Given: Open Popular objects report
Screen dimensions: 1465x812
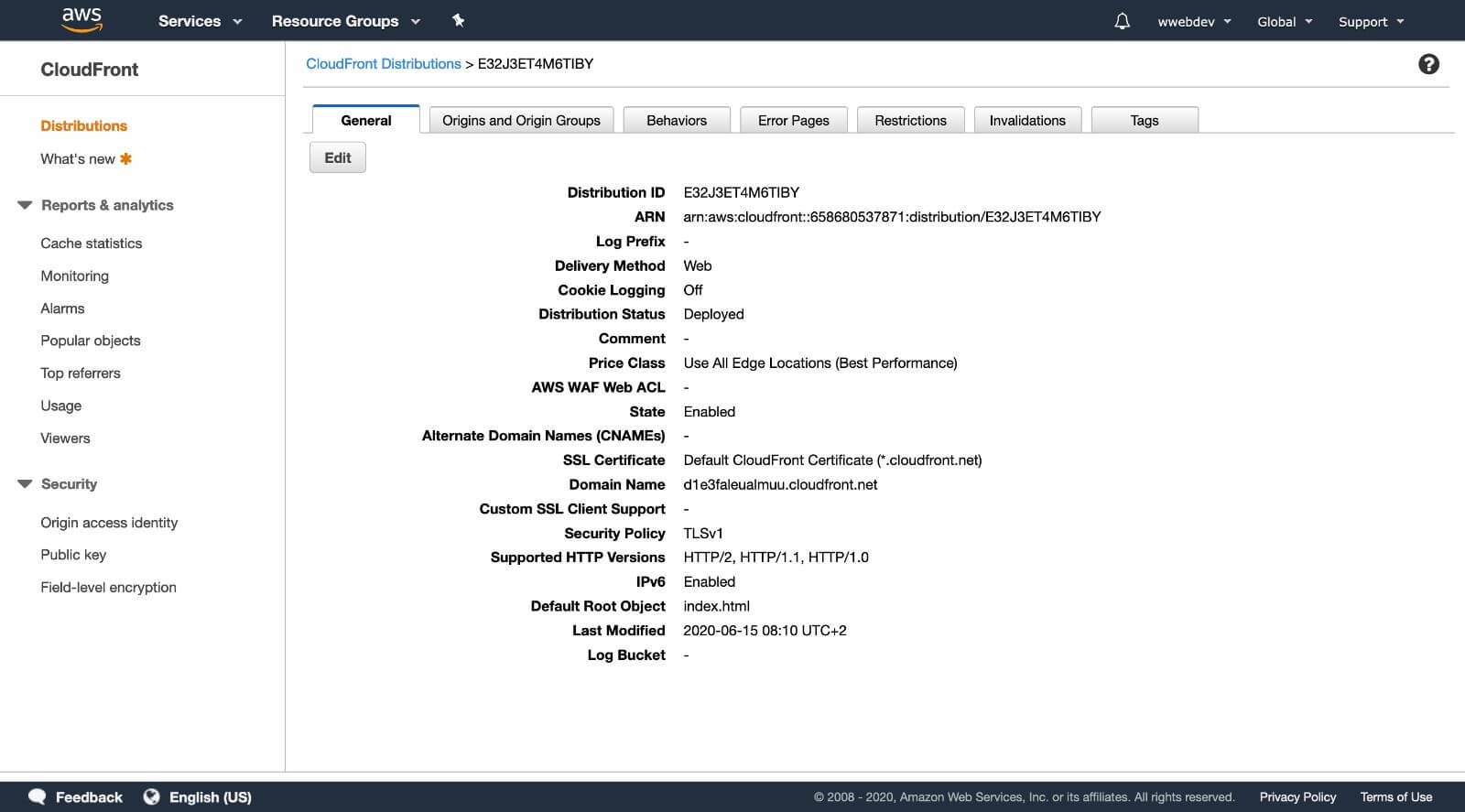Looking at the screenshot, I should [x=91, y=341].
